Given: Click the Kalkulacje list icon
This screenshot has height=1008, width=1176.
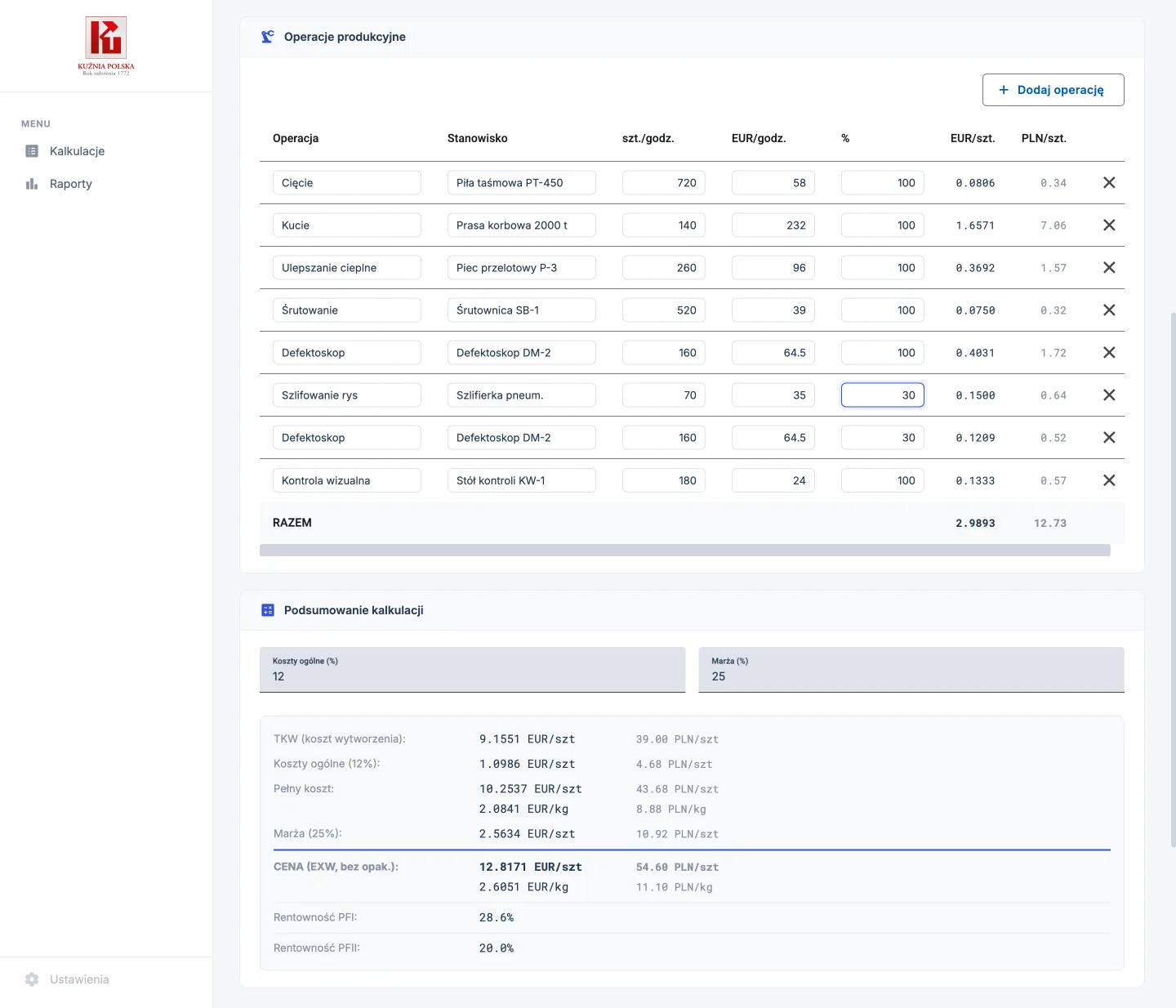Looking at the screenshot, I should click(x=32, y=151).
